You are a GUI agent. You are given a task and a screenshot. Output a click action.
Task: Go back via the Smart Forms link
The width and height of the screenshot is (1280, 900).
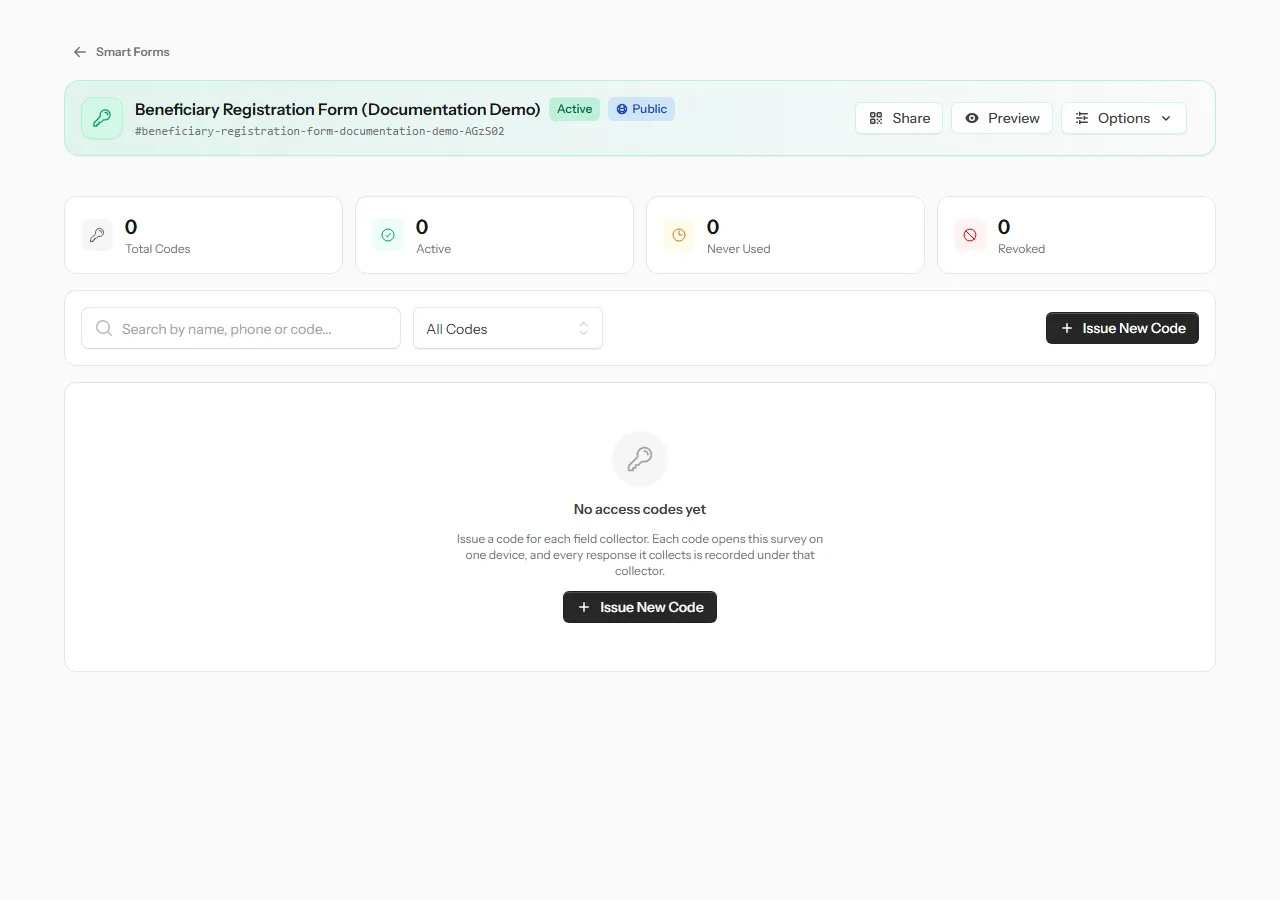click(133, 52)
